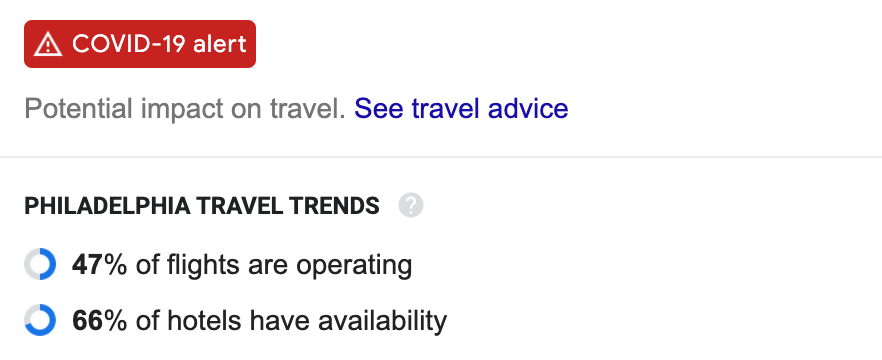Viewport: 882px width, 360px height.
Task: Follow the See travel advice link
Action: [461, 108]
